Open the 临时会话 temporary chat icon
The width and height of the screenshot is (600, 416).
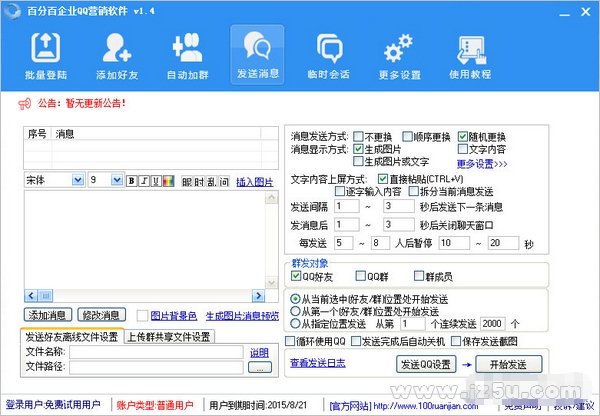(328, 55)
